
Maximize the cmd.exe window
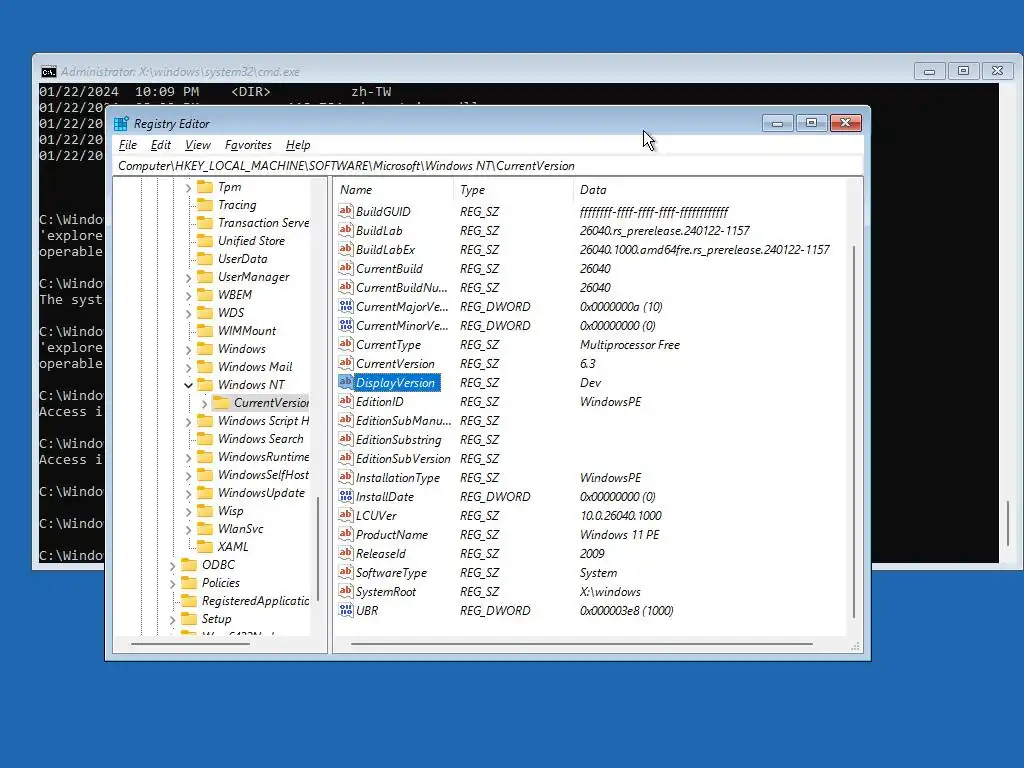click(963, 71)
